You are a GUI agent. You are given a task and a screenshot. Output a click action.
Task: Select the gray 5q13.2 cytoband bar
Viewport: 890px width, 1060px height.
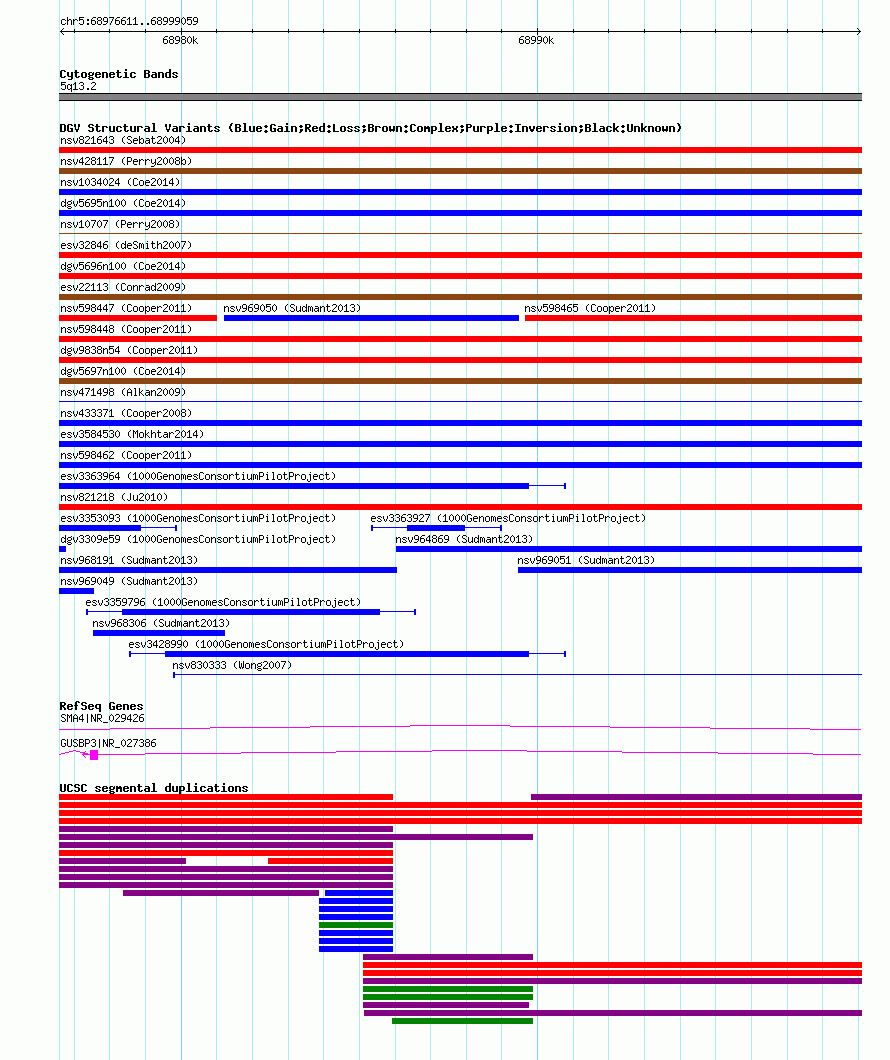[x=460, y=97]
